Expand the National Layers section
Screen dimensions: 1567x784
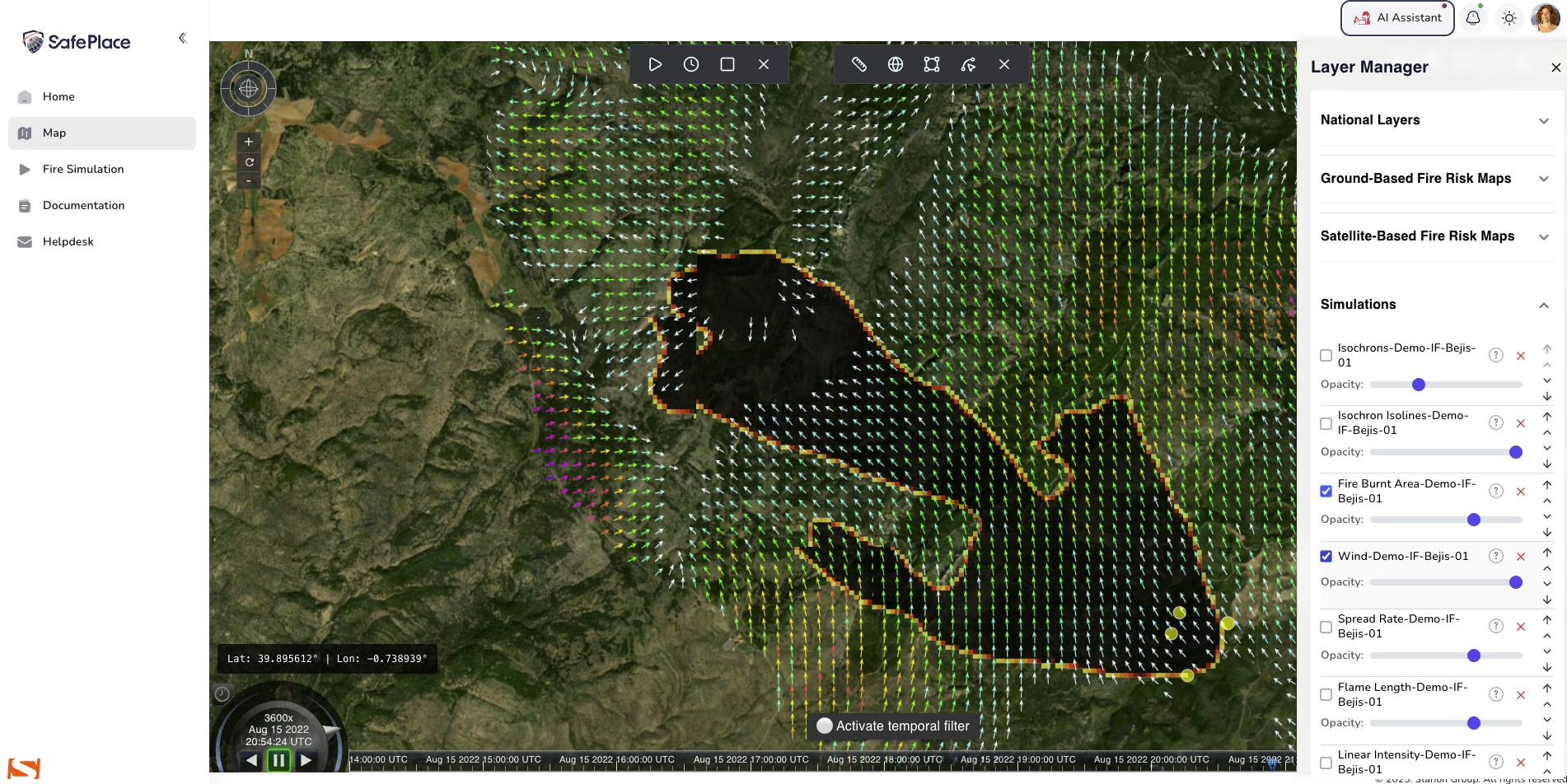1543,121
